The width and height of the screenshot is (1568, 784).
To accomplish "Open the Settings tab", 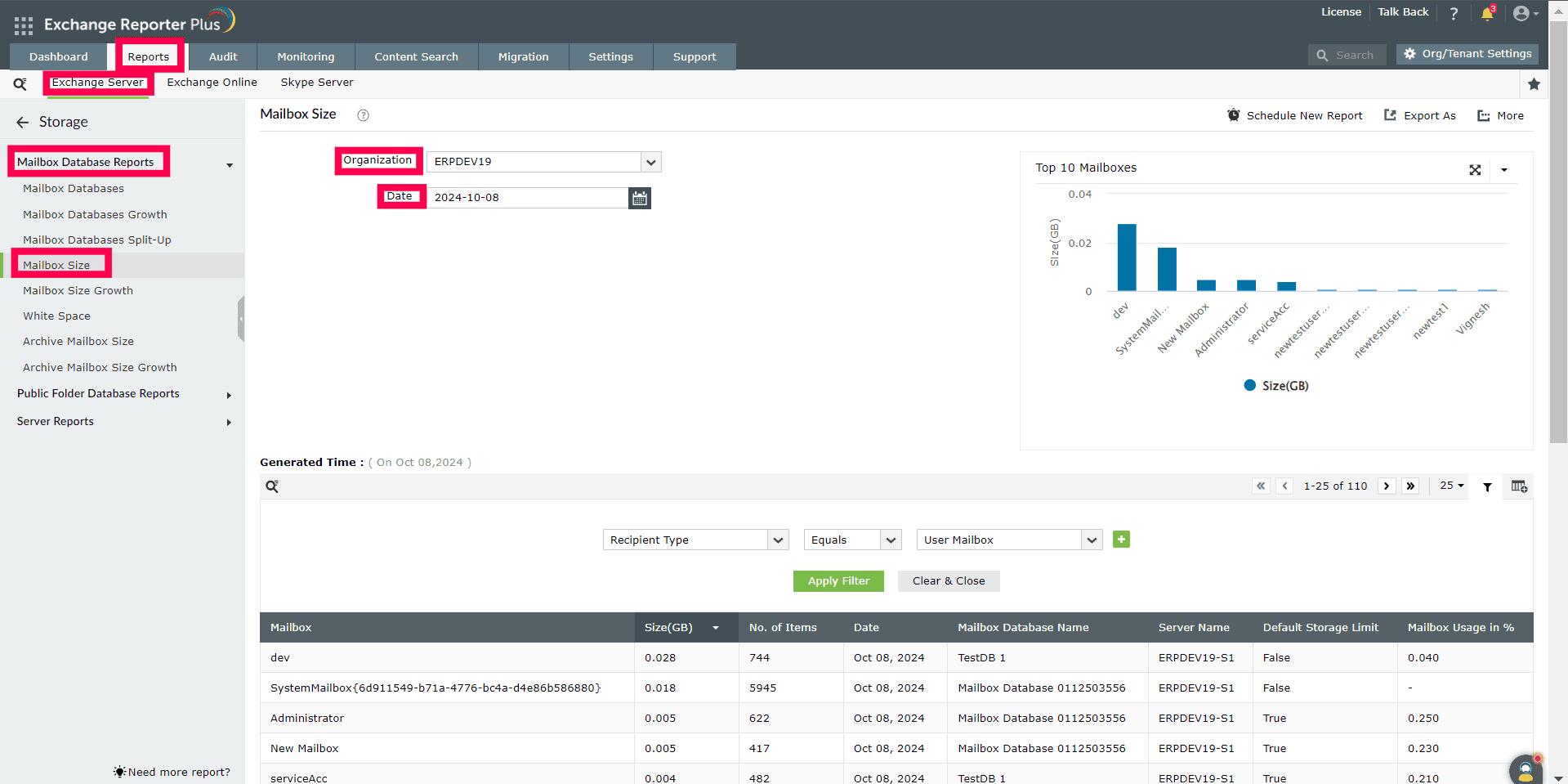I will pyautogui.click(x=611, y=56).
